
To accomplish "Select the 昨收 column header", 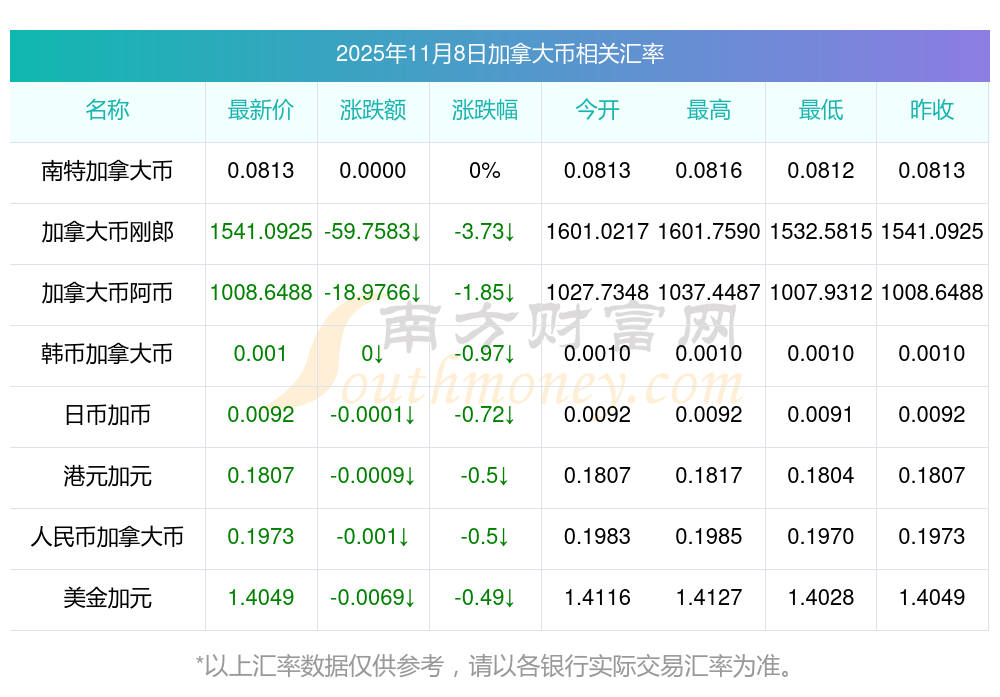I will pos(932,111).
